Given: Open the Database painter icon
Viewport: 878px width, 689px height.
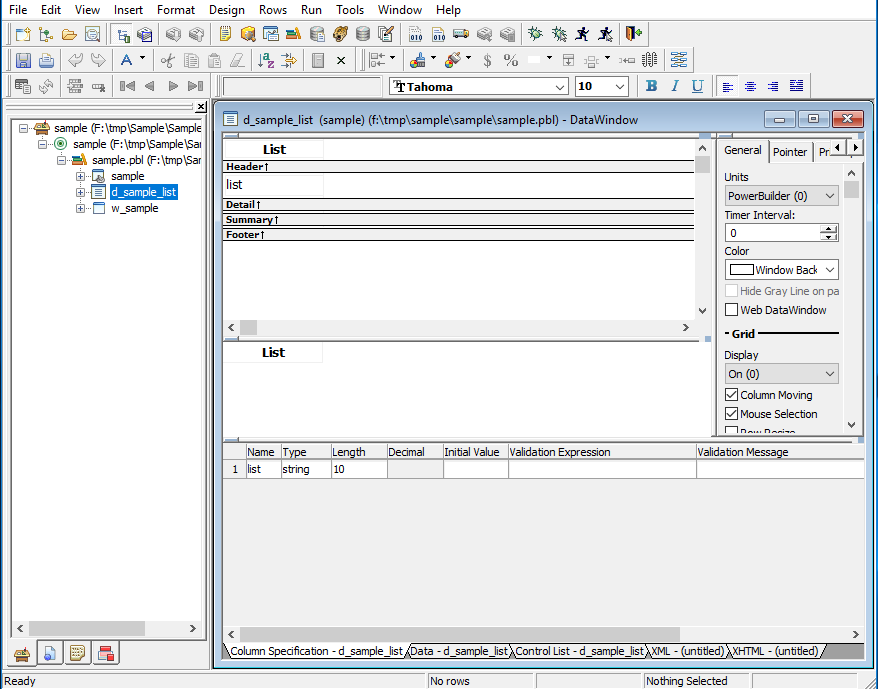Looking at the screenshot, I should click(361, 33).
